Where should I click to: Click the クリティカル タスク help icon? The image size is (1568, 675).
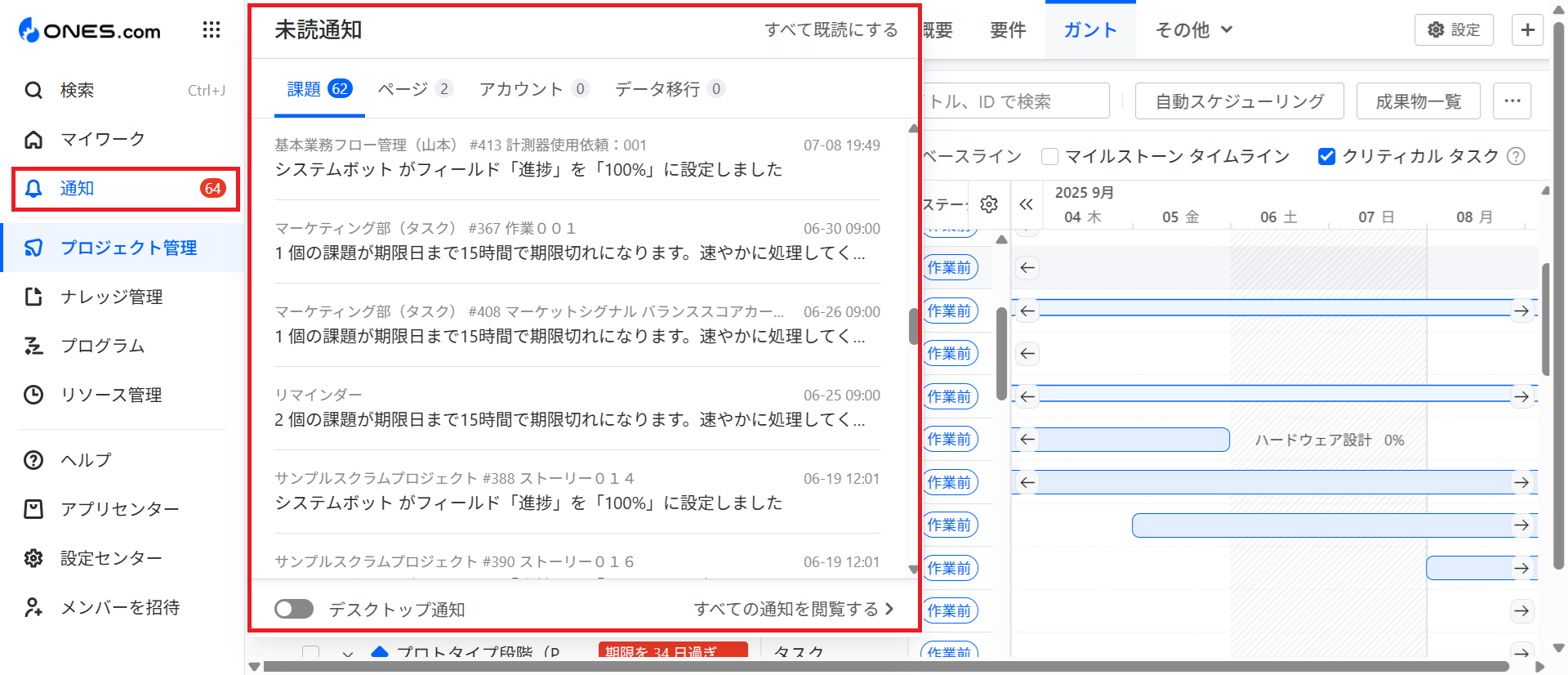click(1516, 156)
